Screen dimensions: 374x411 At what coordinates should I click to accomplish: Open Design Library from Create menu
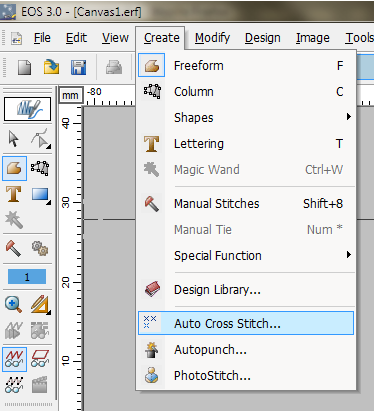click(x=246, y=289)
